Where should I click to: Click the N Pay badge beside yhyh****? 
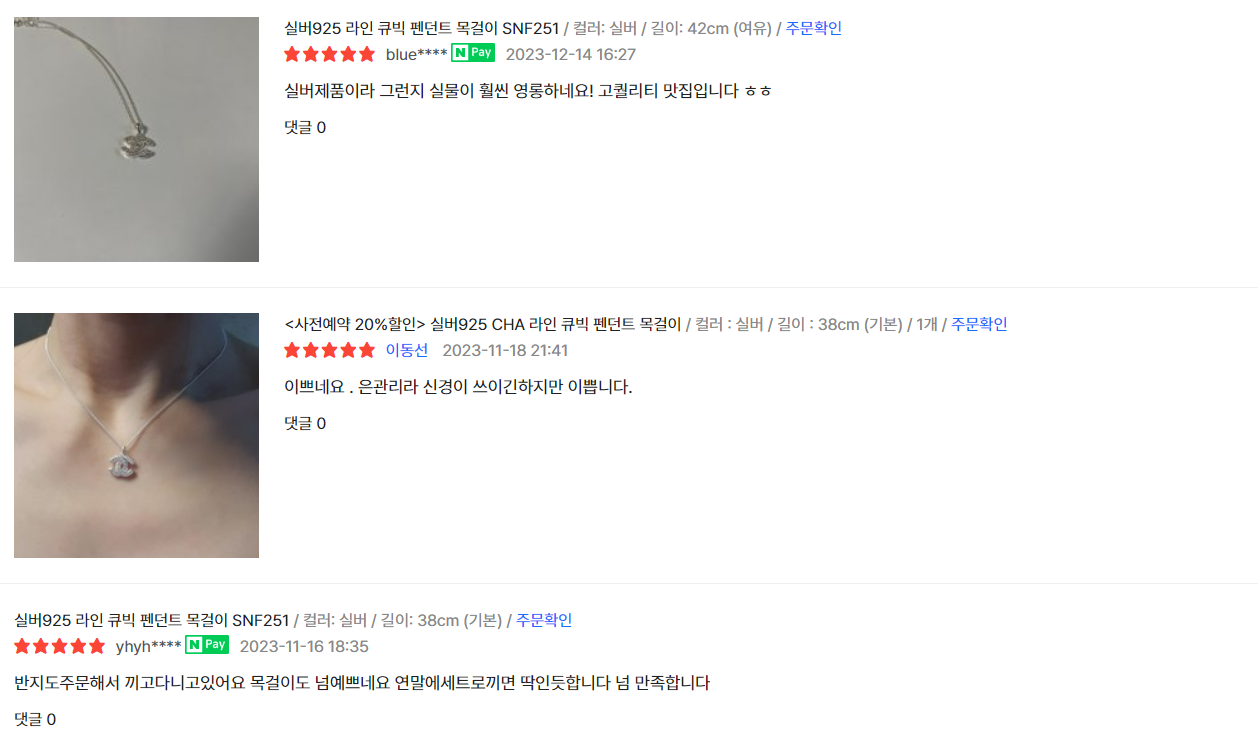pos(207,645)
